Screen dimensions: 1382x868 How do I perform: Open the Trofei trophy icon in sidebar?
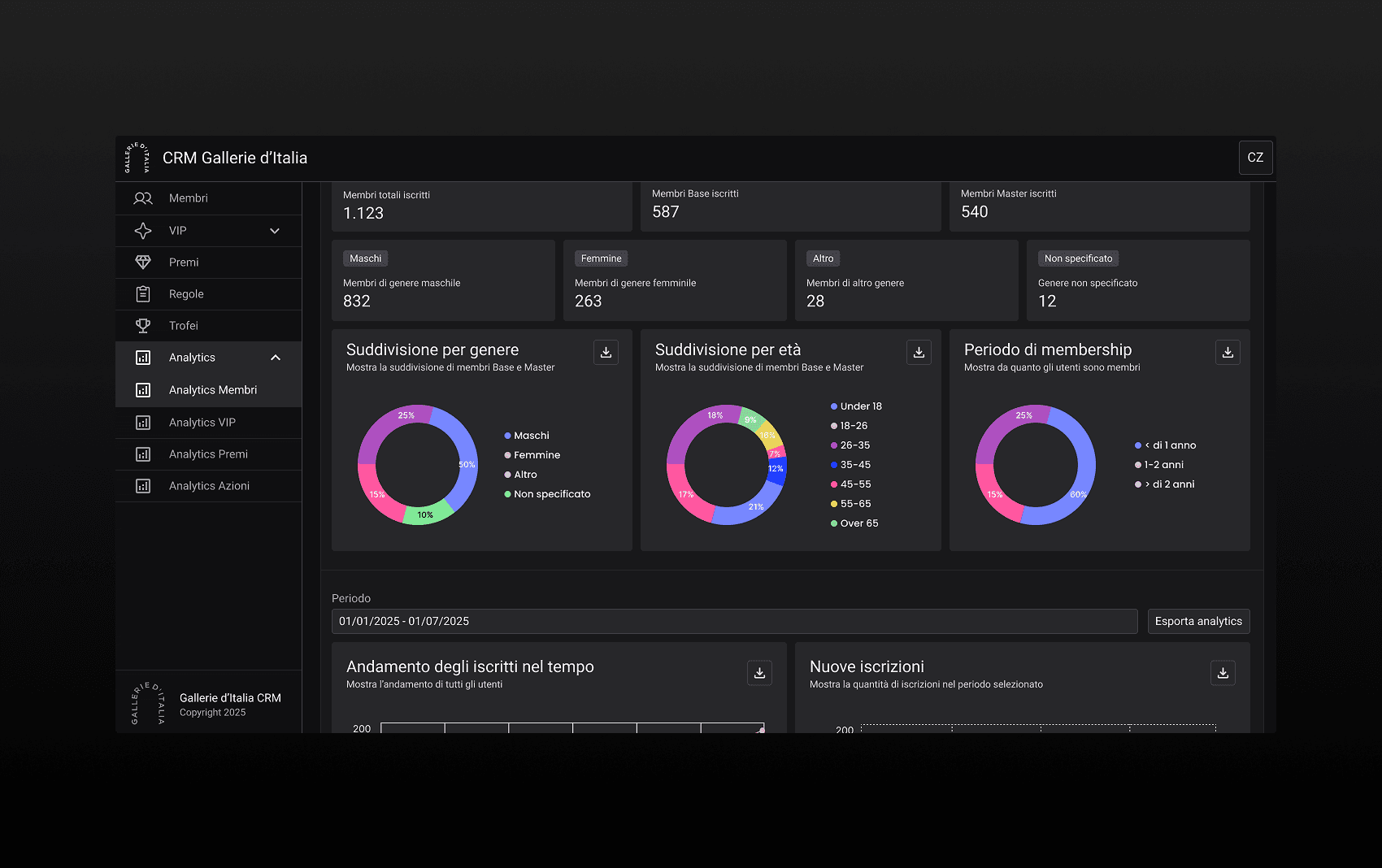tap(143, 326)
